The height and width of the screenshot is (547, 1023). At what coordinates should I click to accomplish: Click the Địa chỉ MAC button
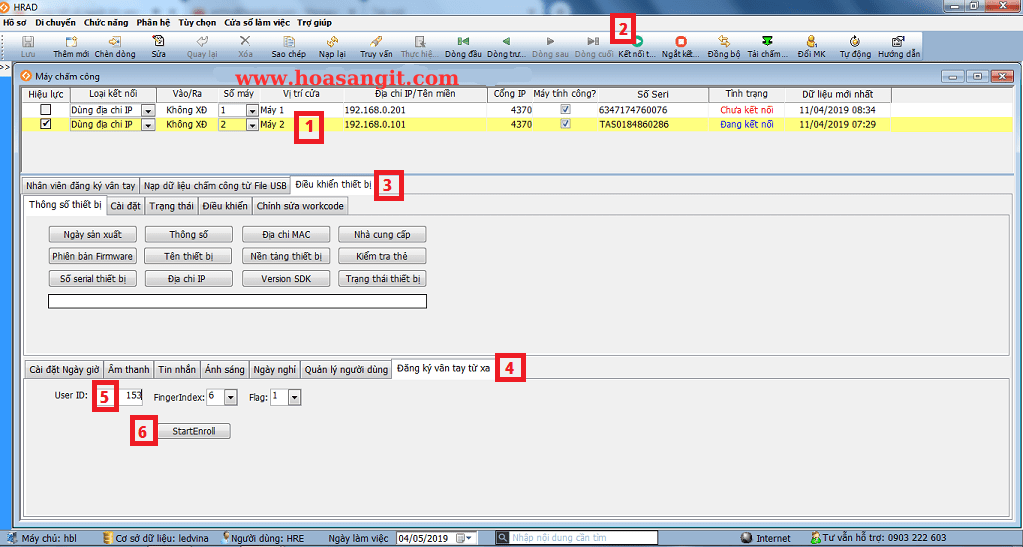click(x=286, y=234)
